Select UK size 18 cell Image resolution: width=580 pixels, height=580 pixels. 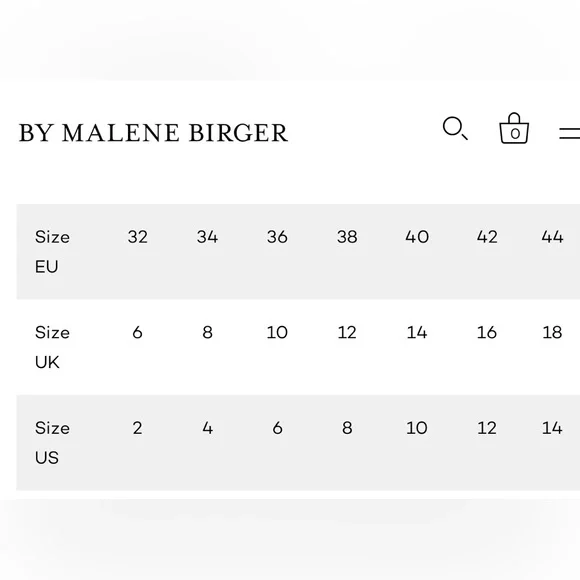552,332
